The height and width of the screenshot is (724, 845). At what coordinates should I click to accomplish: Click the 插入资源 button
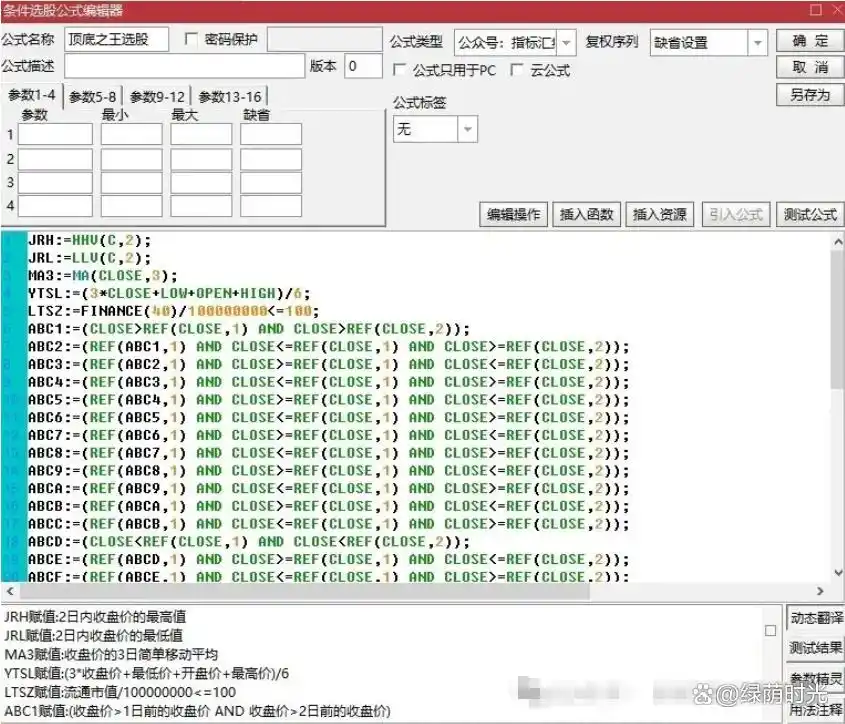coord(660,215)
